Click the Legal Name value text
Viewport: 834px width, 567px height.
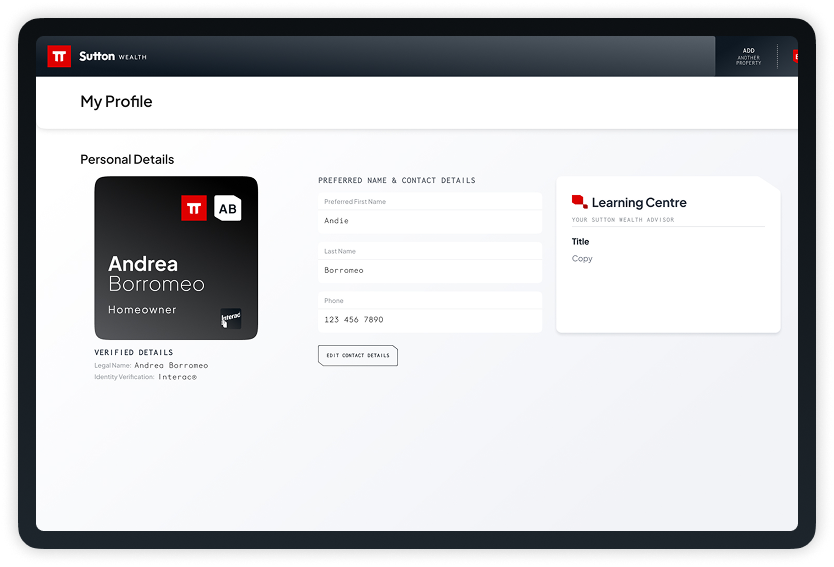171,365
